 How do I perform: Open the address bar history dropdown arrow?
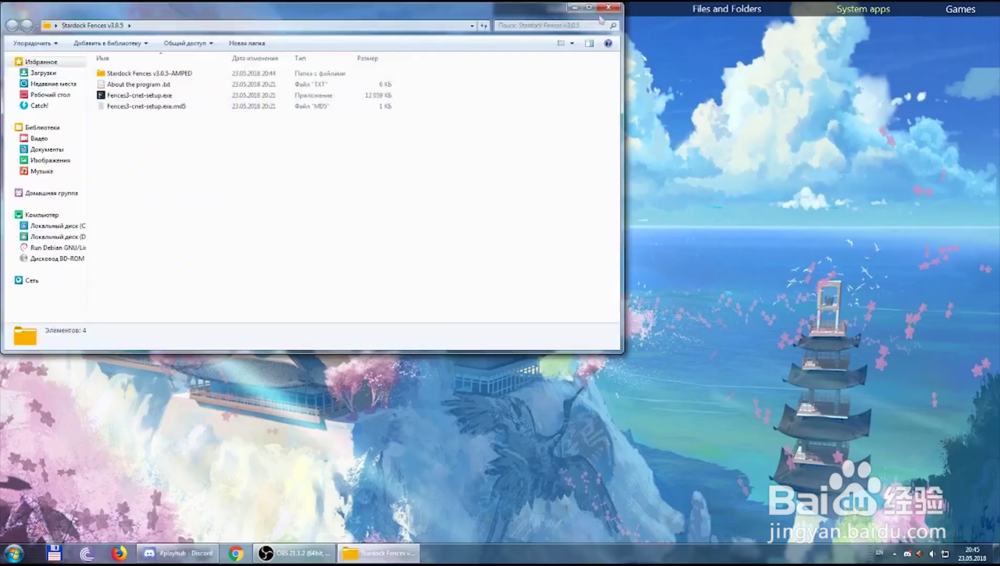pos(472,26)
